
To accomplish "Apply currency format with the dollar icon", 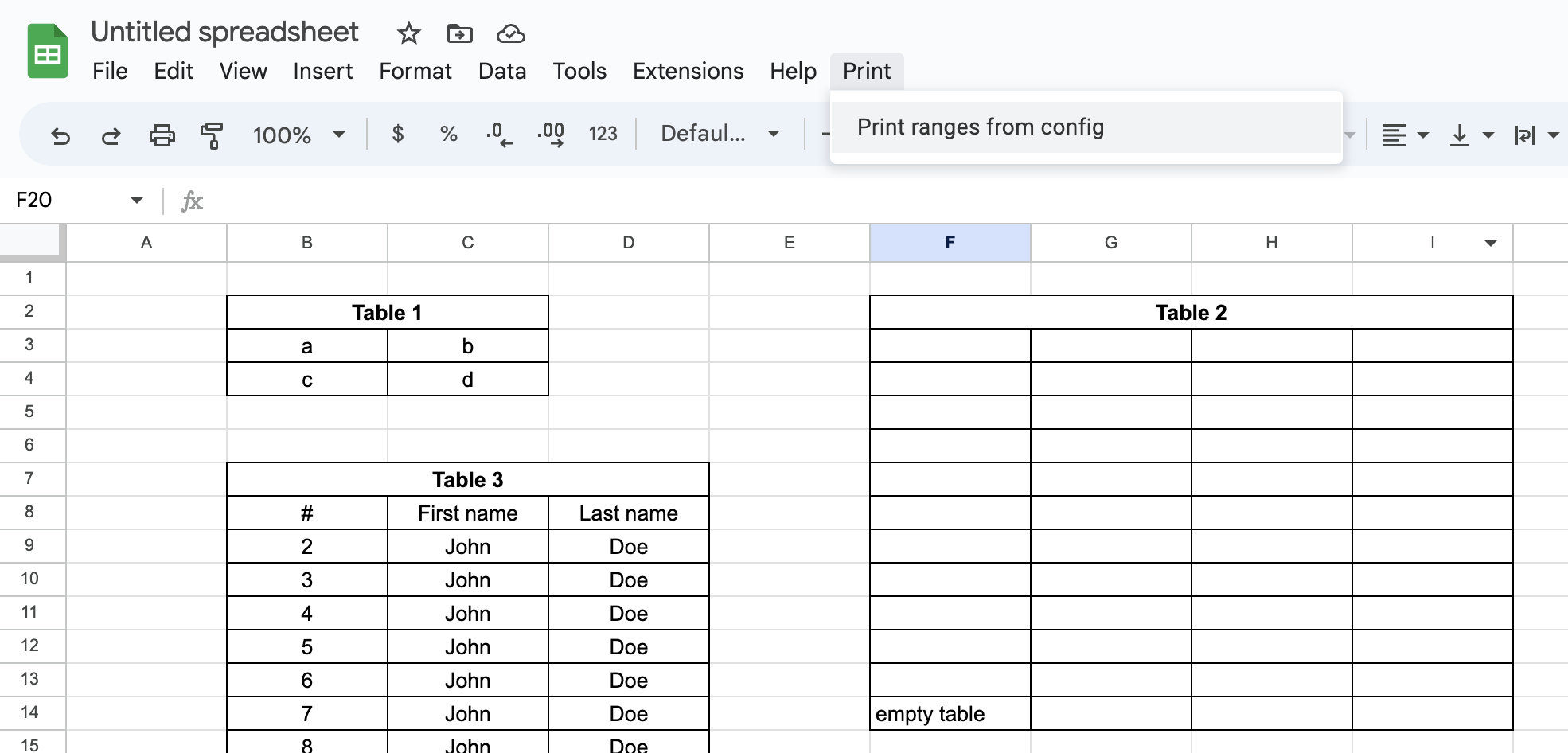I will (398, 135).
